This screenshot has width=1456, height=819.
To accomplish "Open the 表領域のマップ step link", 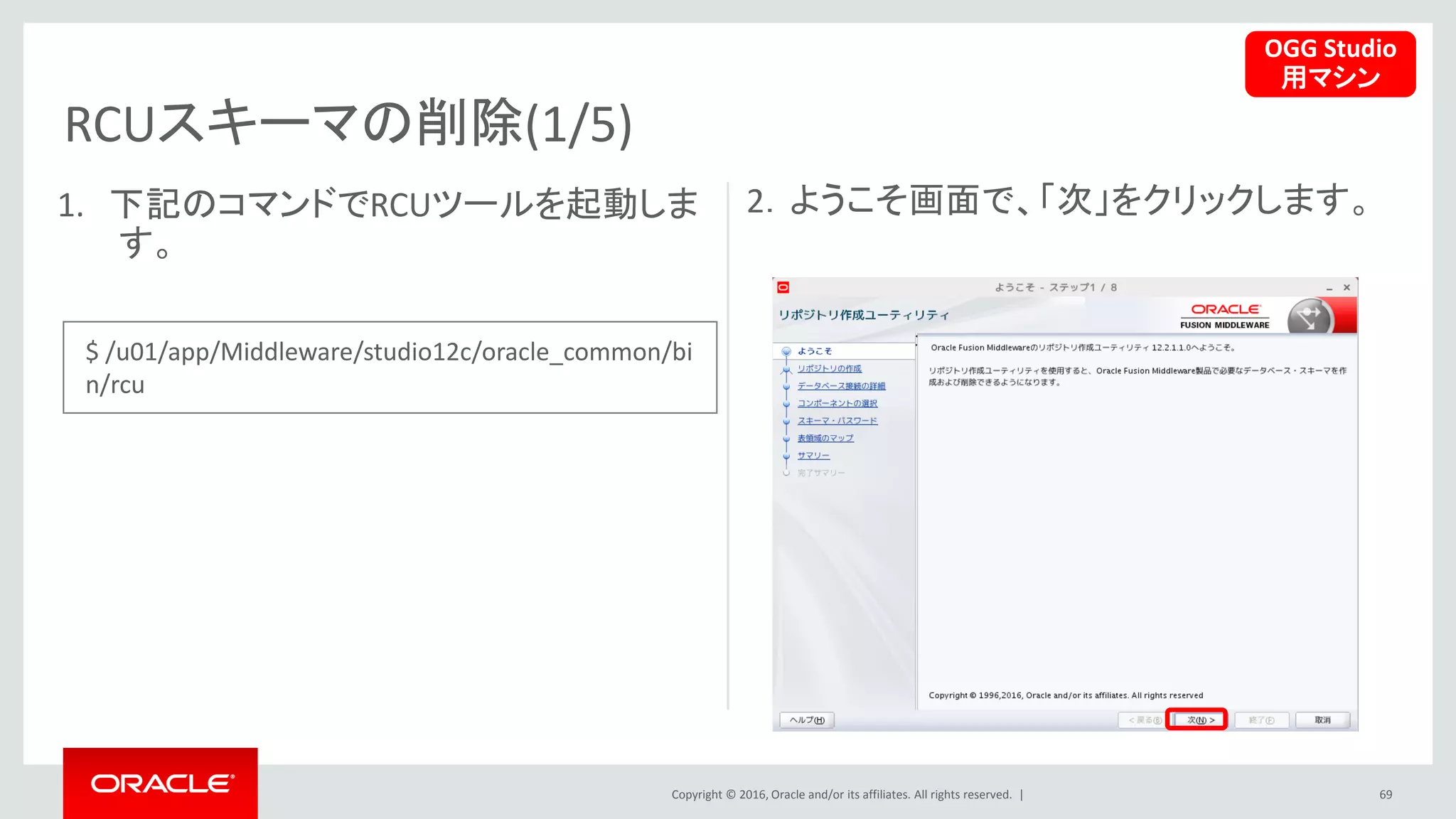I will click(825, 438).
